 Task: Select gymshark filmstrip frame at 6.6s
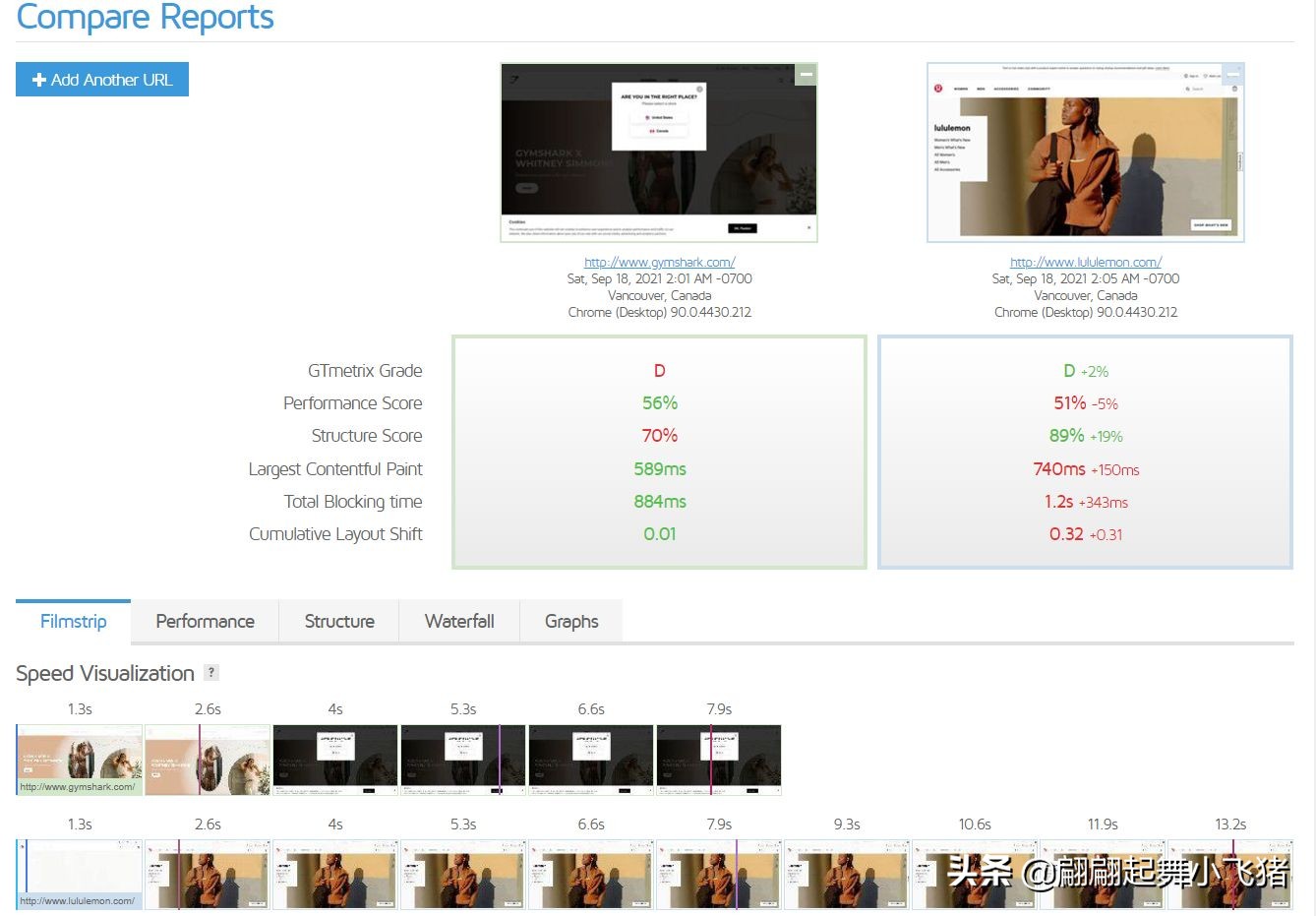591,760
